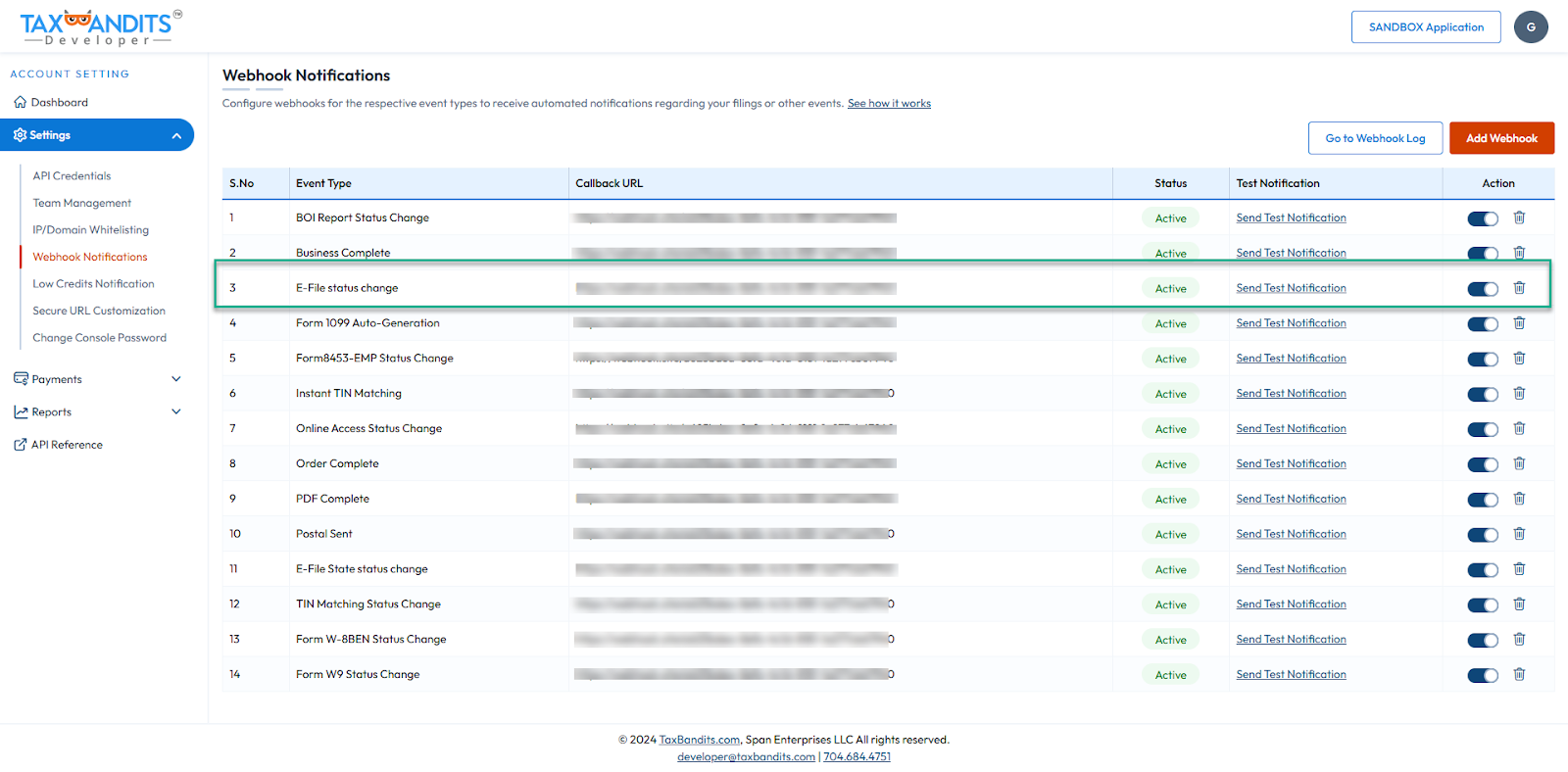Open Change Console Password page
Screen dimensions: 1568x772
pyautogui.click(x=100, y=338)
